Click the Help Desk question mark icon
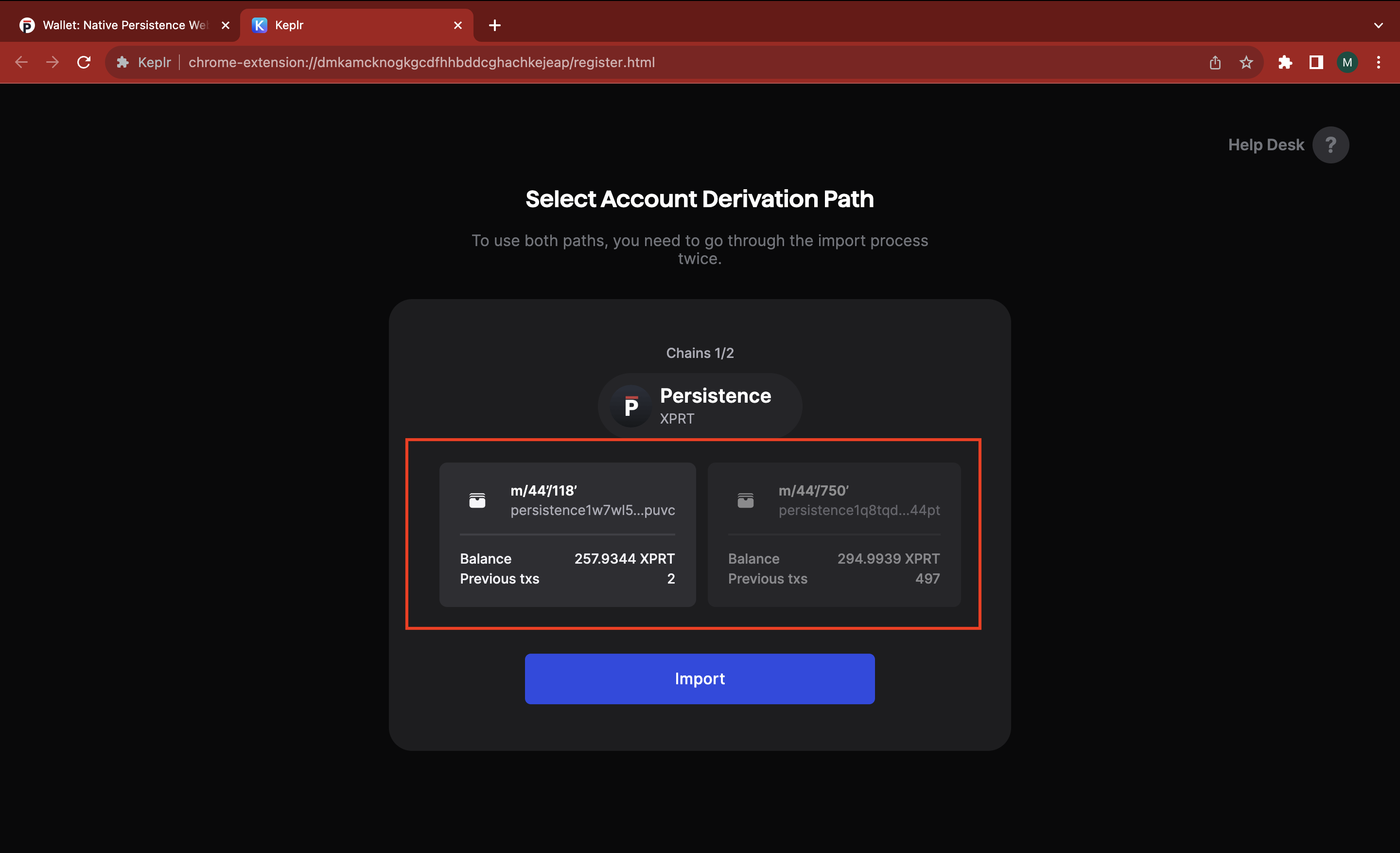Viewport: 1400px width, 853px height. tap(1330, 145)
